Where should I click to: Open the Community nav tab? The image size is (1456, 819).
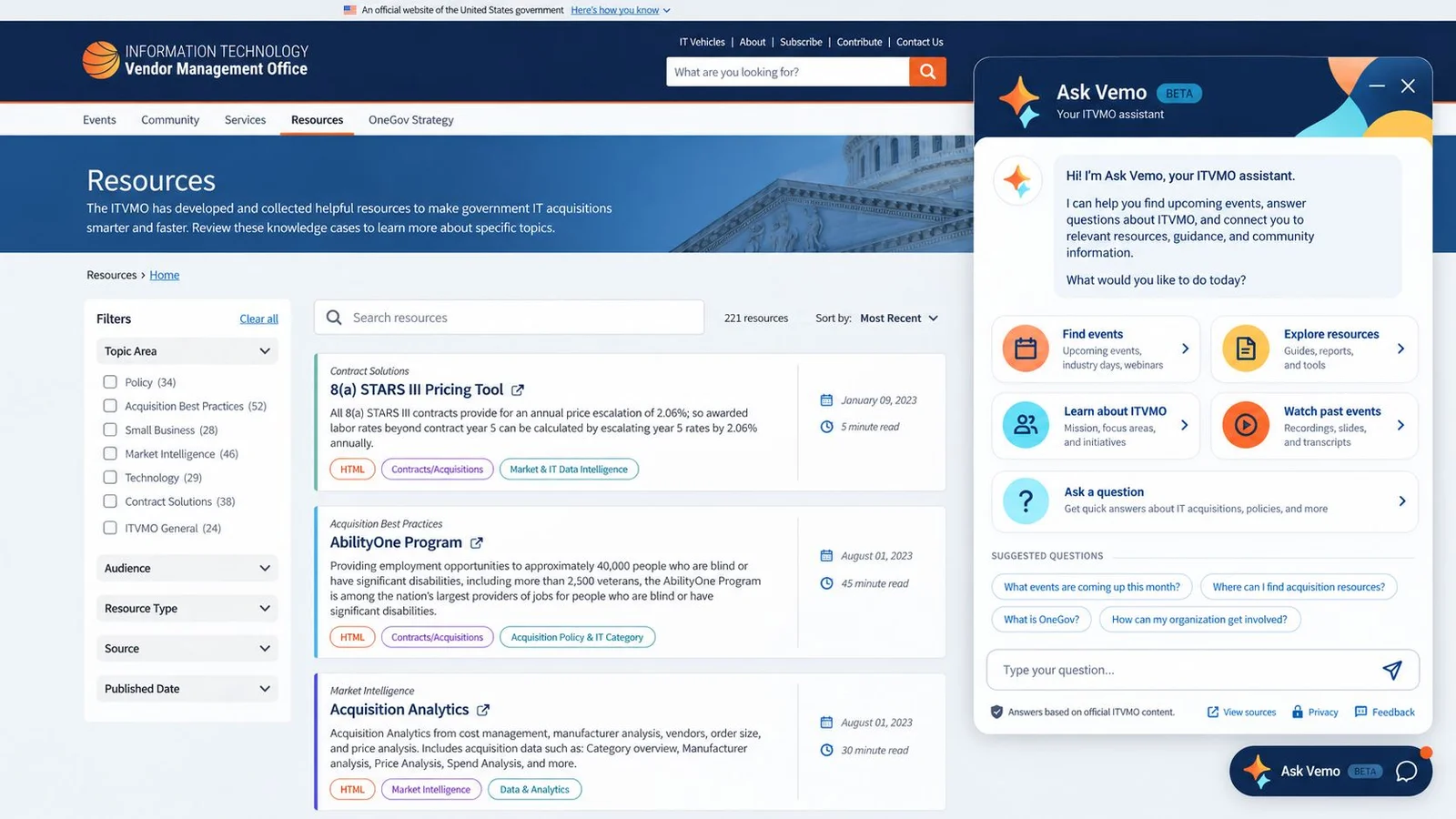point(170,120)
